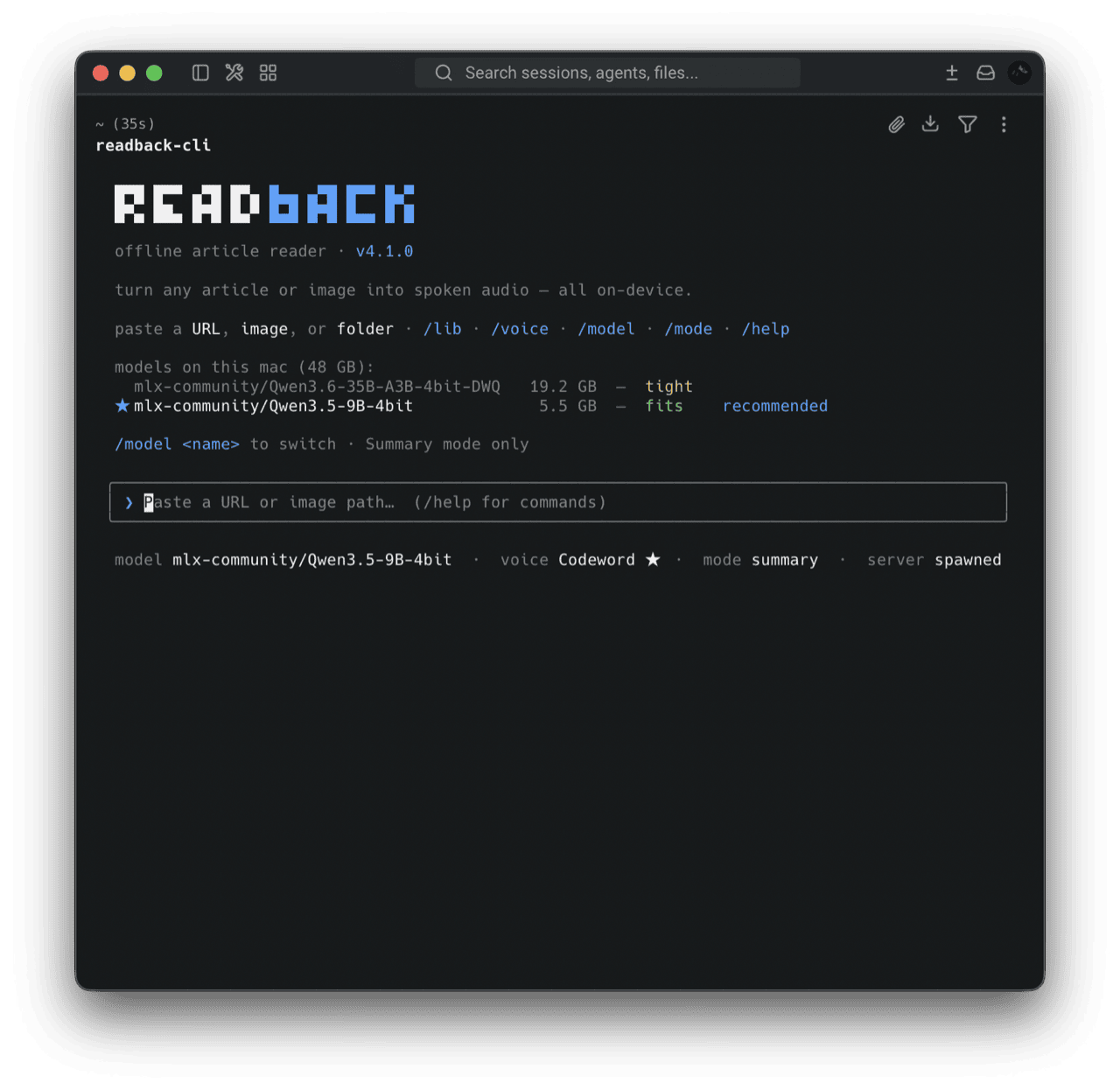Click '/model <name>' switch hint

[177, 444]
